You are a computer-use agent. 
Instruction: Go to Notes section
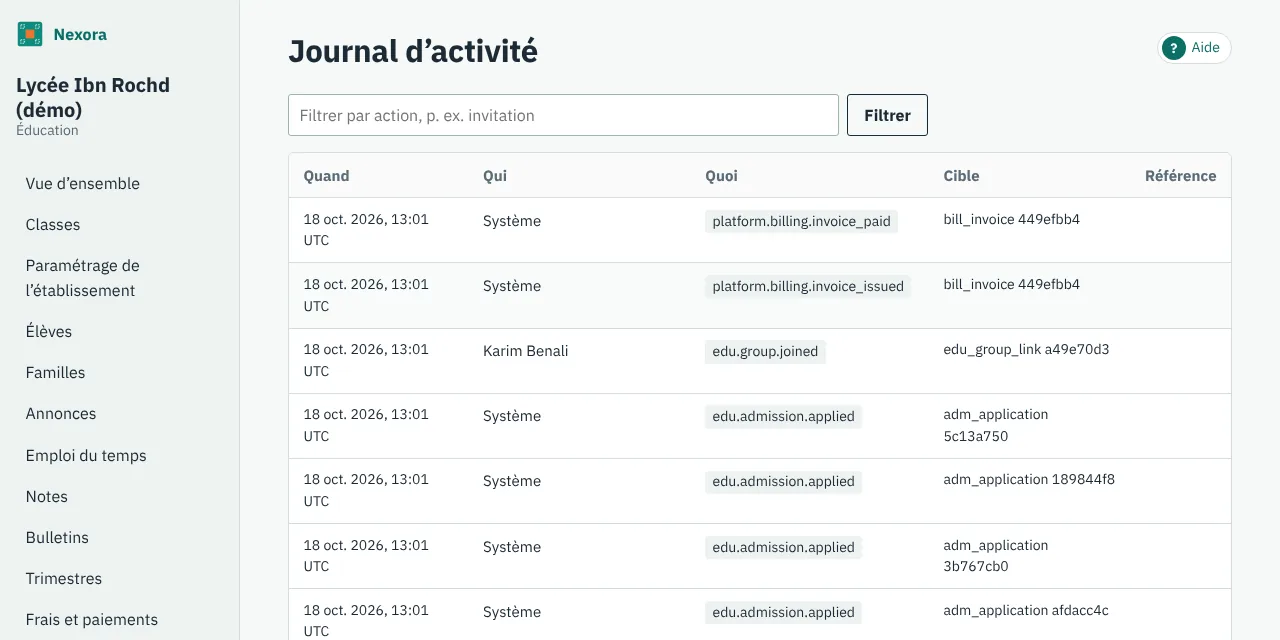pos(47,497)
